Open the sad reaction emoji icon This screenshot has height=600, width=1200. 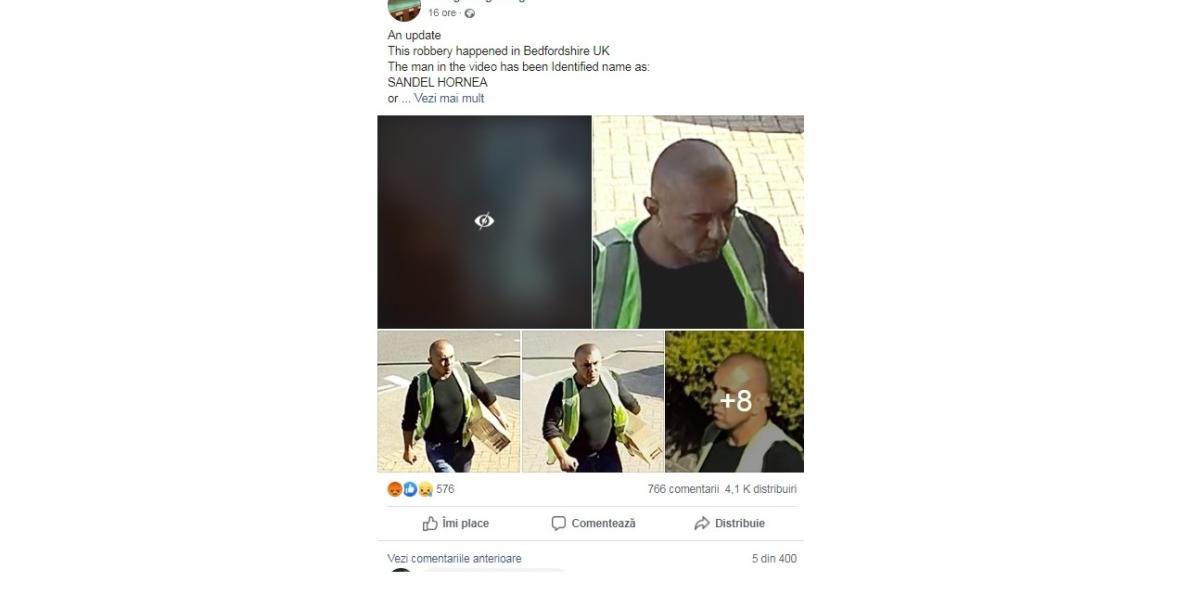[425, 489]
